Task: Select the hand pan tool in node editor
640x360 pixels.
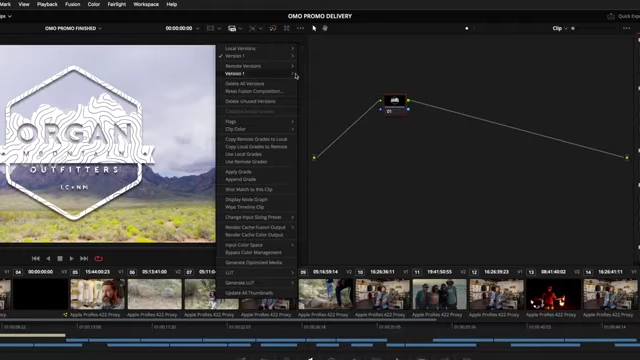Action: tap(325, 29)
